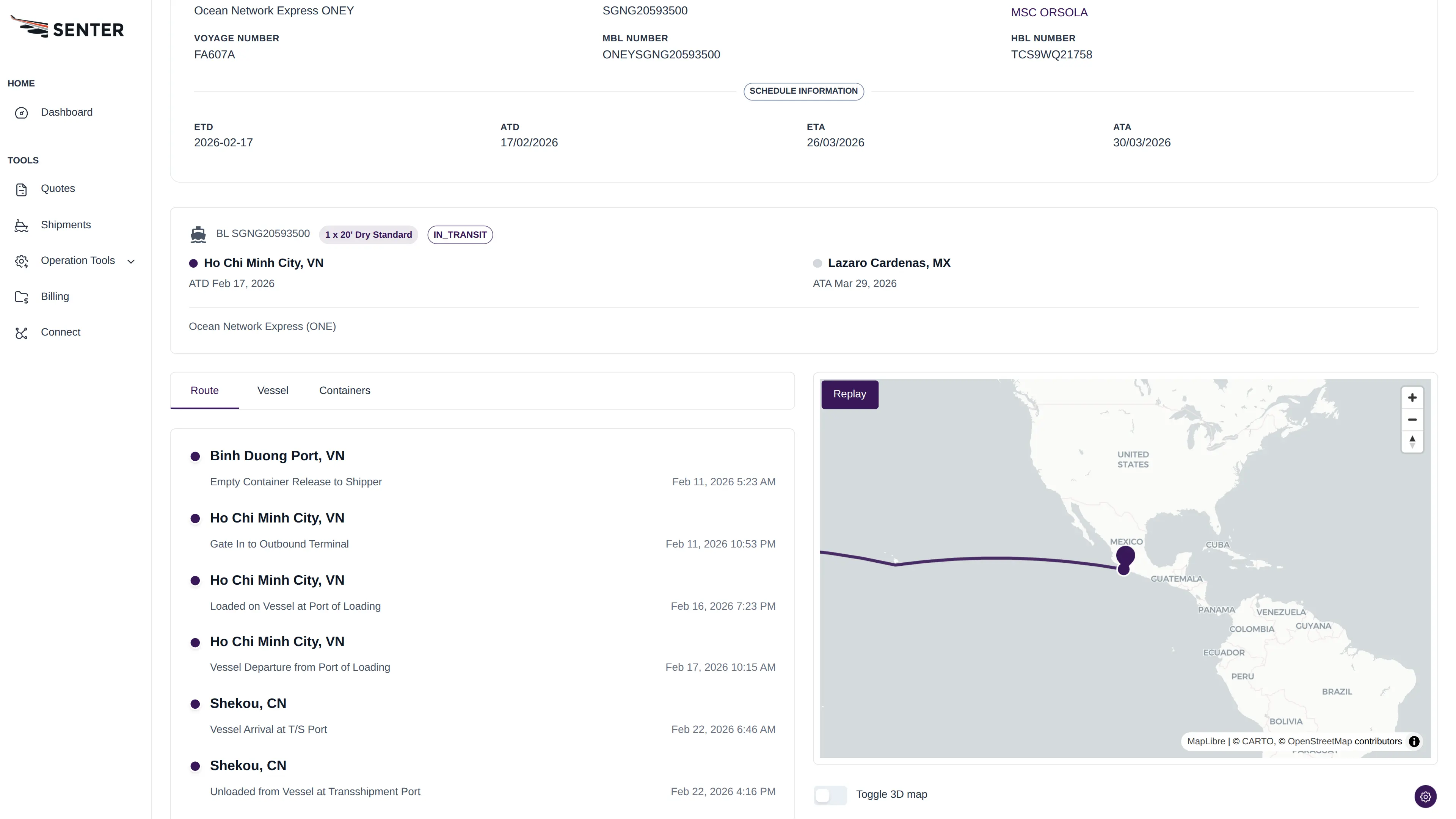Click Empty Container Release to Shipper event

point(296,482)
